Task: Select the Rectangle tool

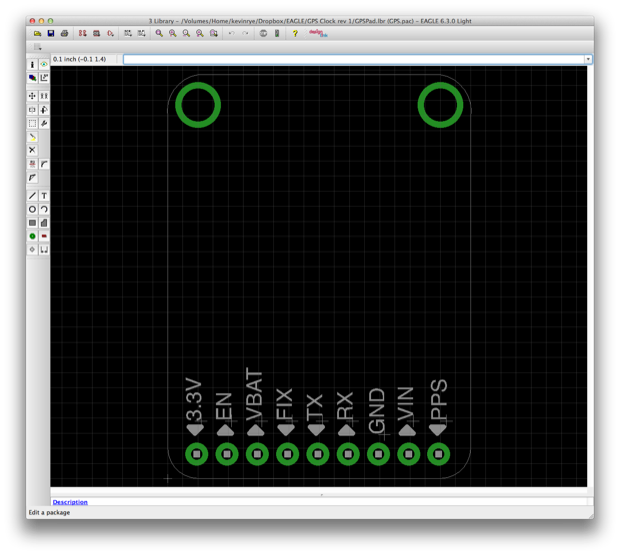Action: [32, 223]
